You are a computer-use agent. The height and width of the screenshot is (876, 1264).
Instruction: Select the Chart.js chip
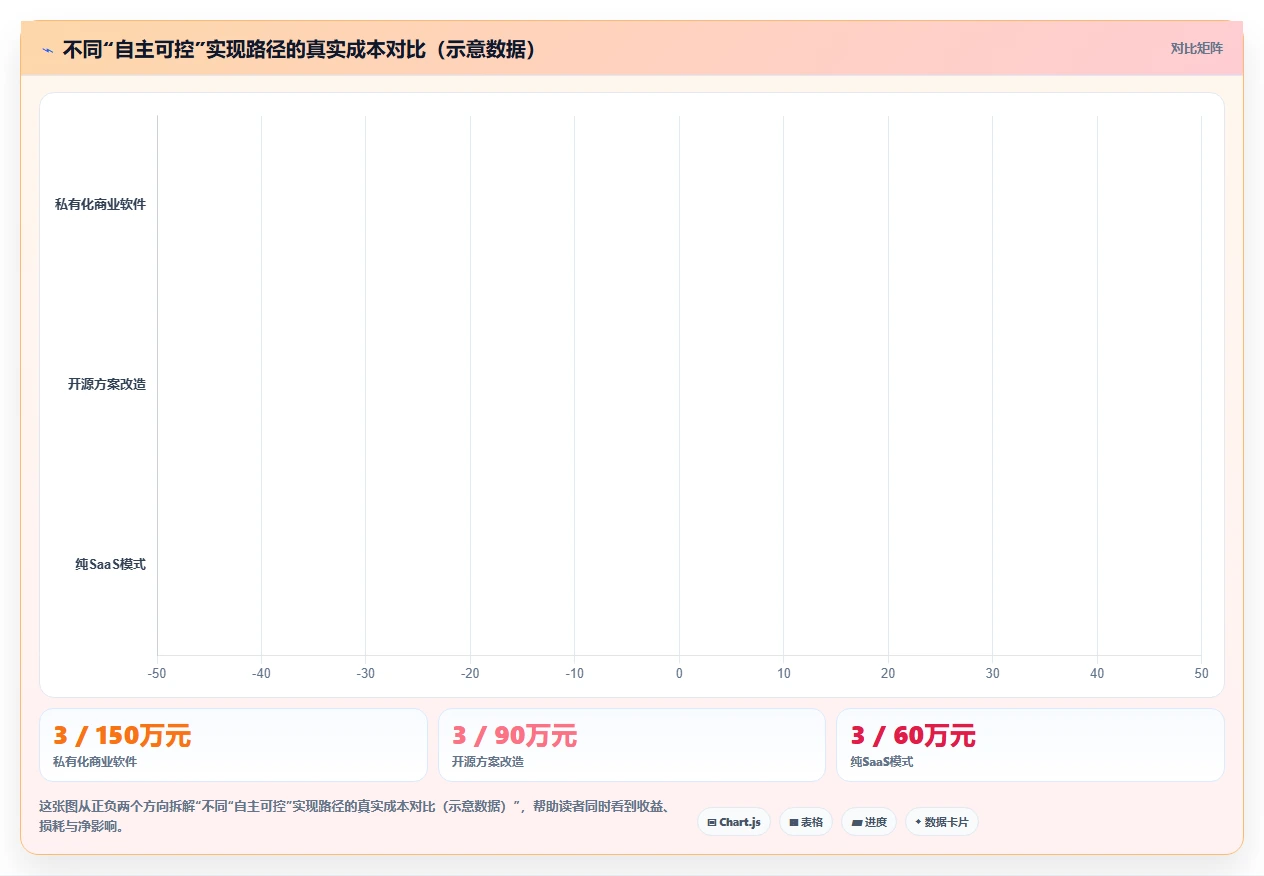pyautogui.click(x=734, y=822)
